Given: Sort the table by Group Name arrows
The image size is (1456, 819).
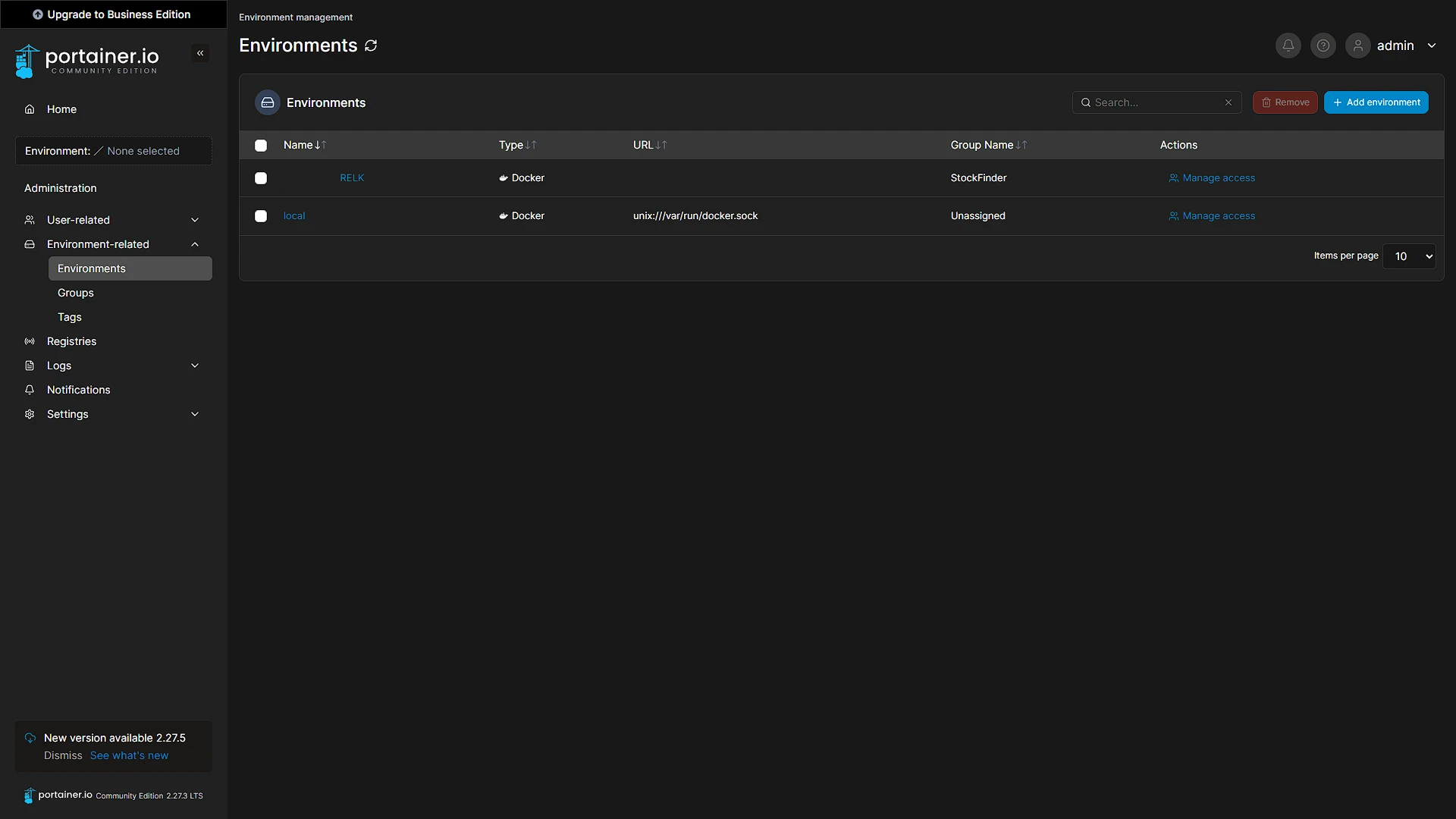Looking at the screenshot, I should pyautogui.click(x=1021, y=145).
